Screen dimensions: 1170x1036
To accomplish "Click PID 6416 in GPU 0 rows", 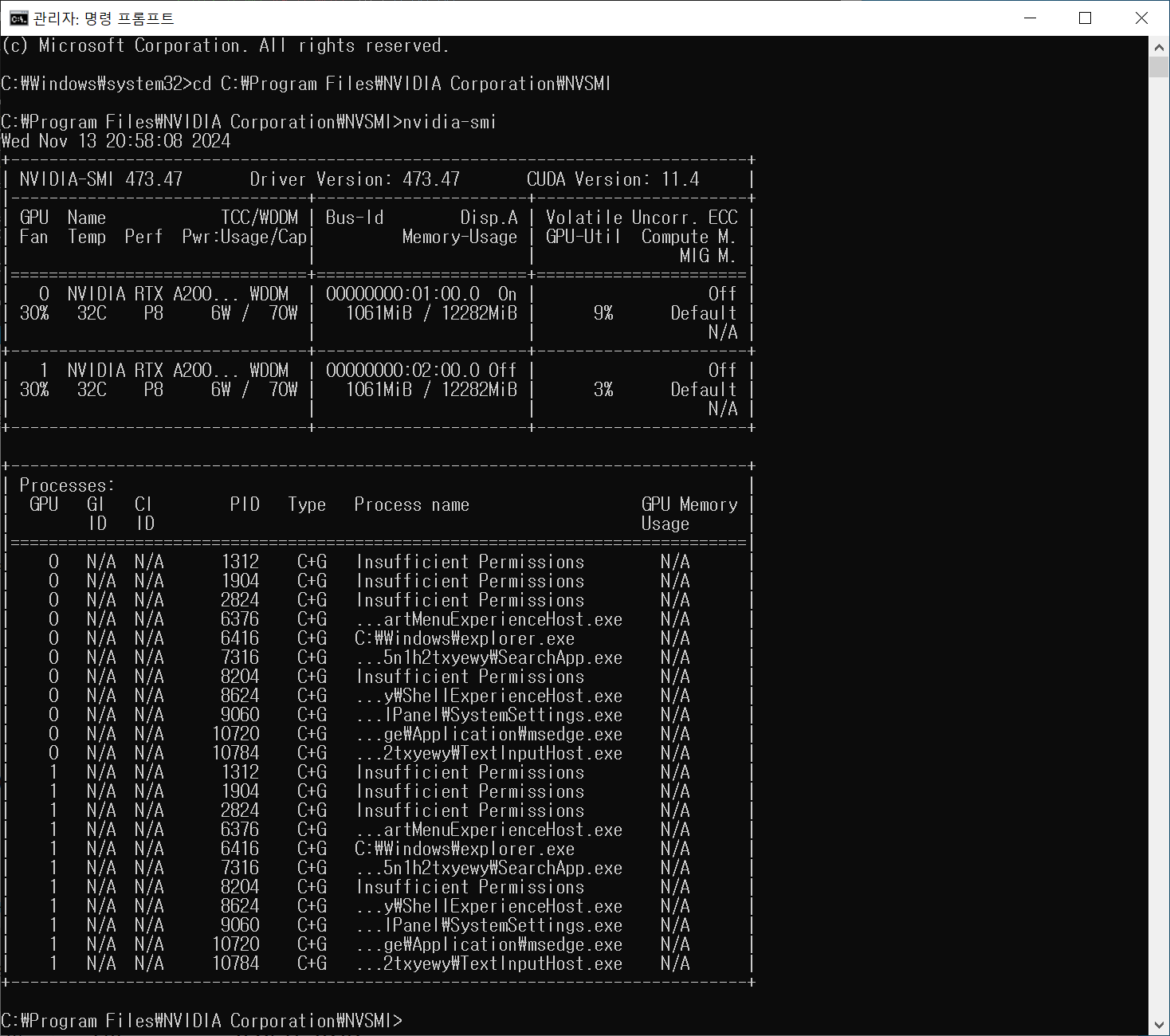I will pos(240,638).
